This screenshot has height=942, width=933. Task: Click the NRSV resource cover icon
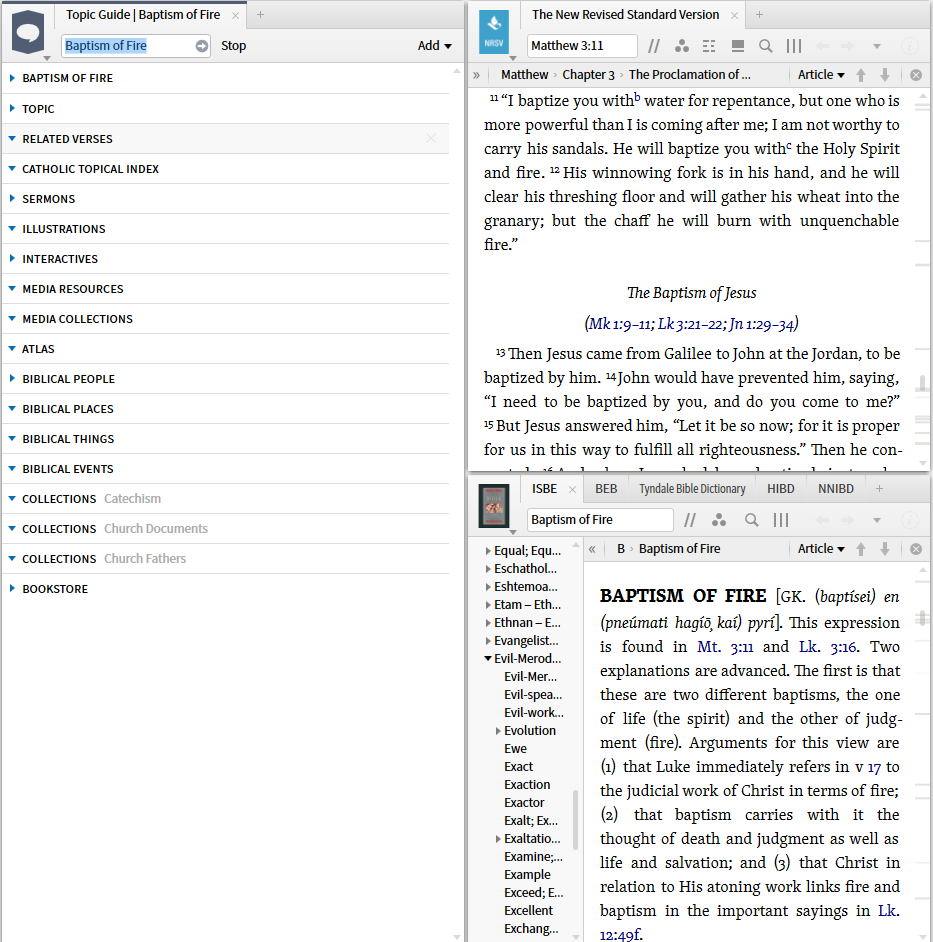(494, 32)
